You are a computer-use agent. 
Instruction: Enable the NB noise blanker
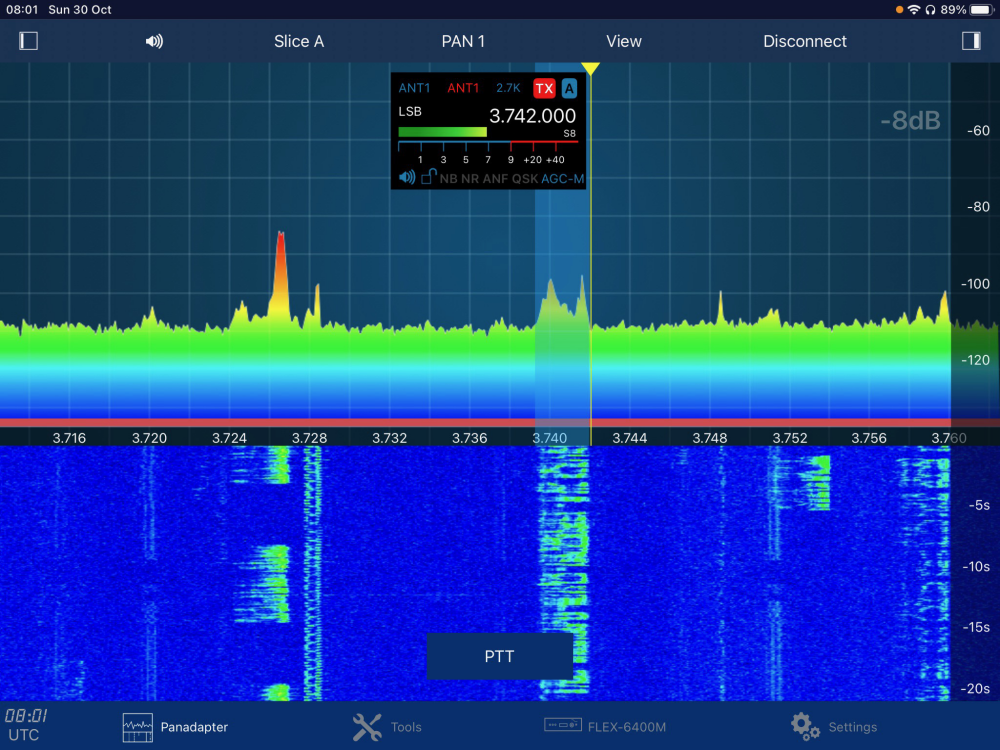point(448,179)
